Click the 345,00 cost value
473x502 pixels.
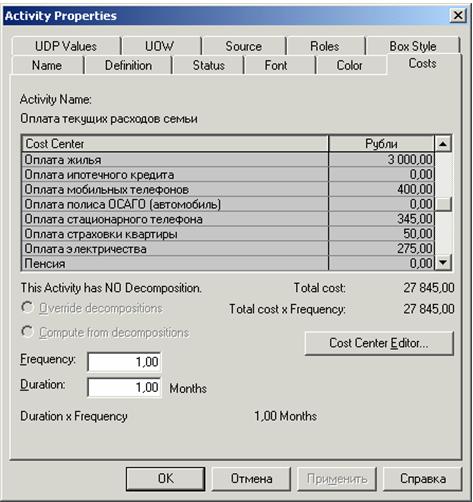coord(415,219)
